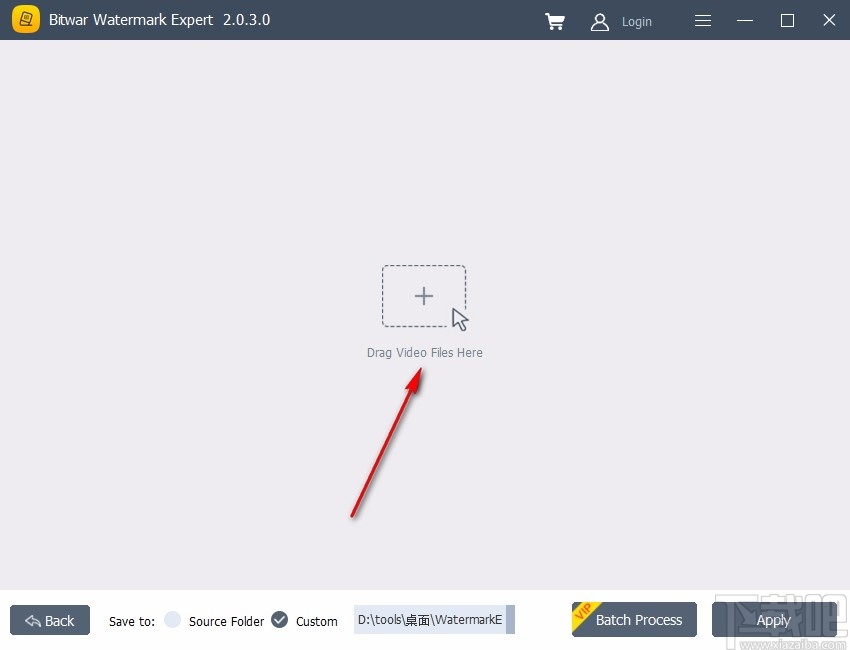Click Login
Viewport: 850px width, 650px height.
[637, 21]
